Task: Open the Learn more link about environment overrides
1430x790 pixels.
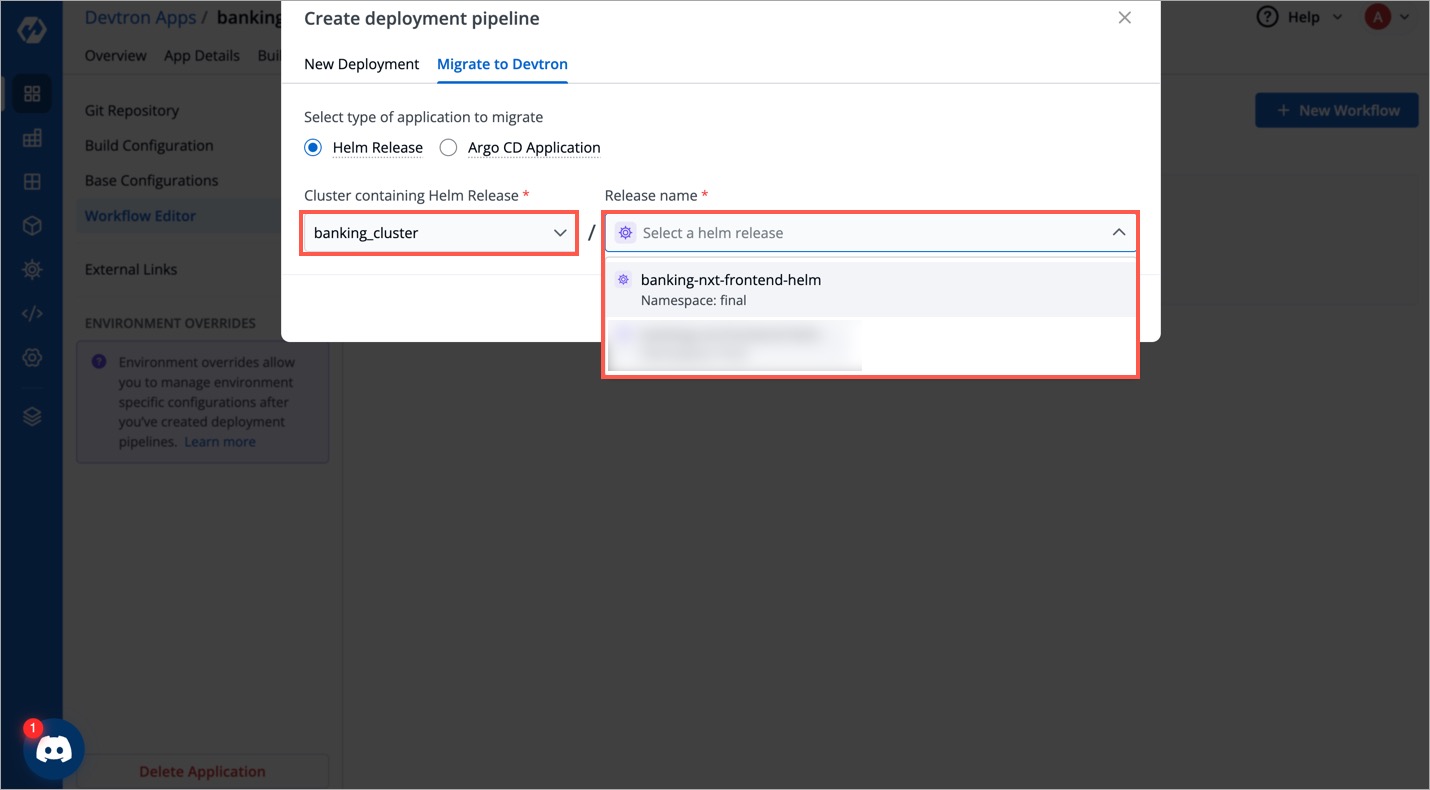Action: click(220, 441)
